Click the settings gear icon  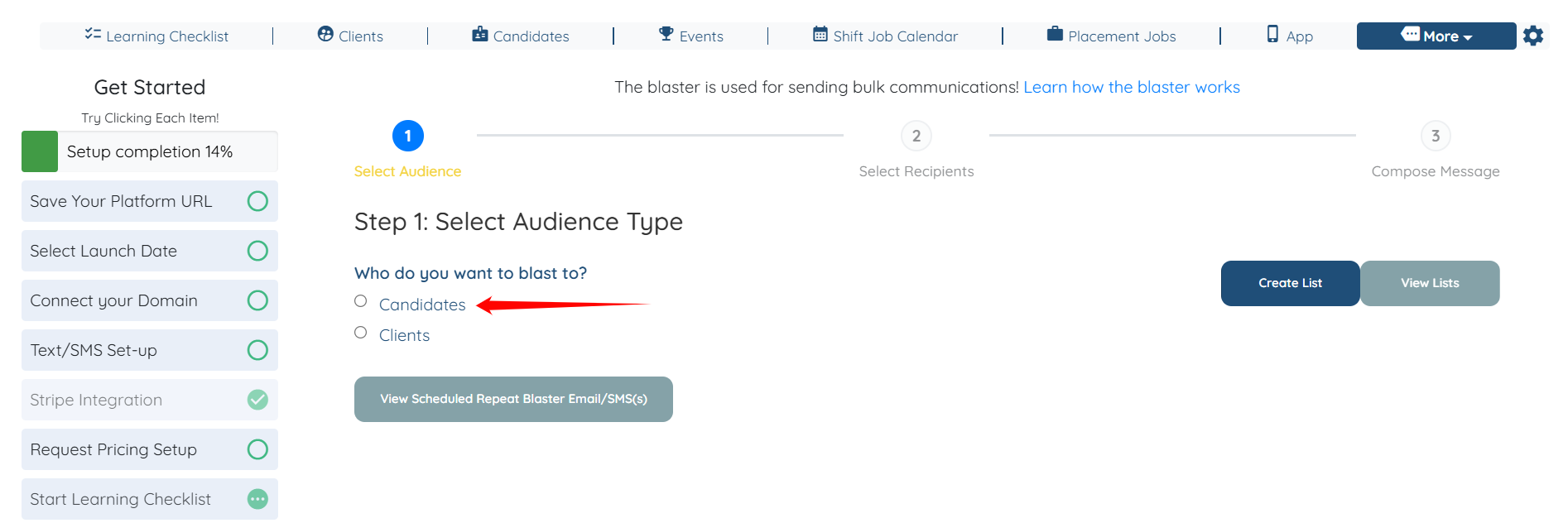(1533, 36)
